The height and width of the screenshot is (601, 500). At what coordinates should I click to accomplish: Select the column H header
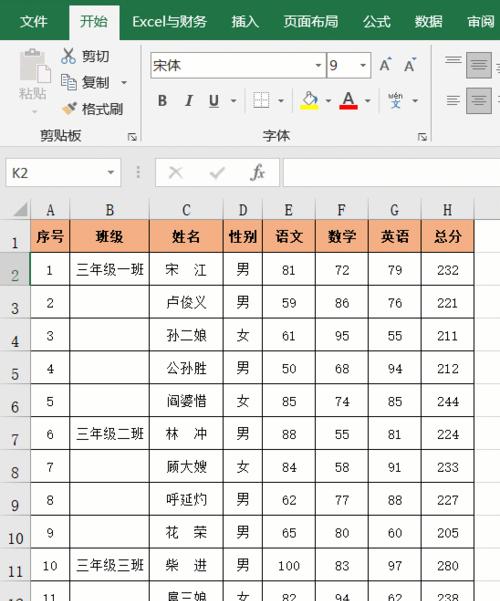(447, 210)
